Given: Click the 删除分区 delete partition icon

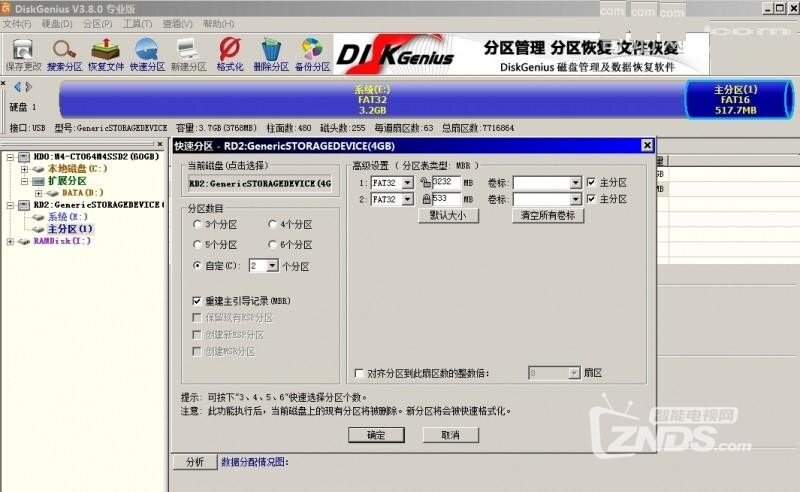Looking at the screenshot, I should pyautogui.click(x=271, y=55).
